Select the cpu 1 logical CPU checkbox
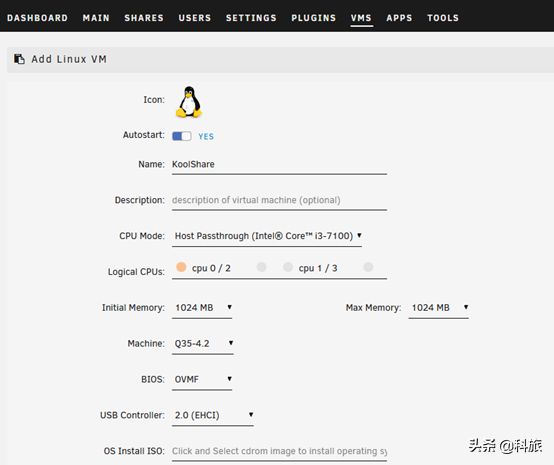 point(288,267)
